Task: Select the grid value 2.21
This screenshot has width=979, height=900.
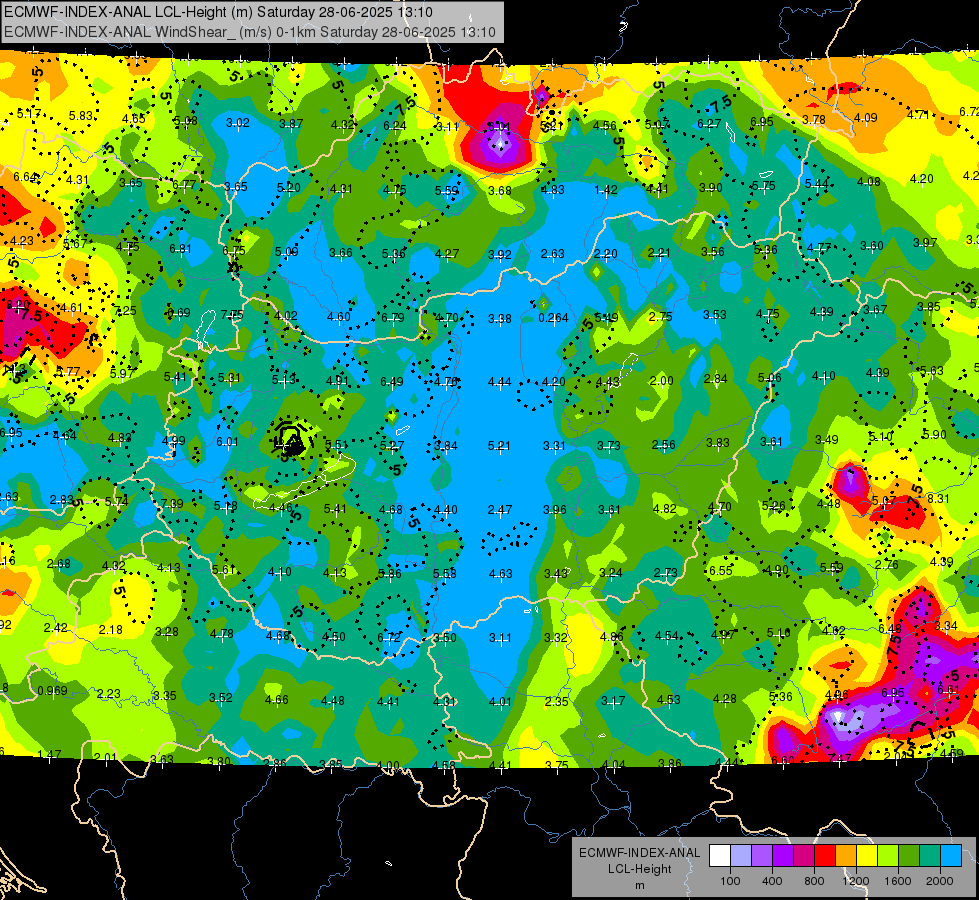Action: pos(659,253)
